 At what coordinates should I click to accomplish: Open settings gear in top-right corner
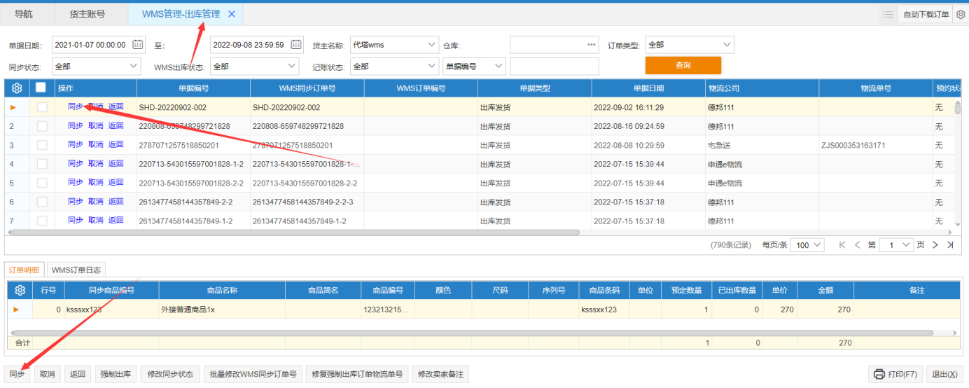[x=960, y=14]
